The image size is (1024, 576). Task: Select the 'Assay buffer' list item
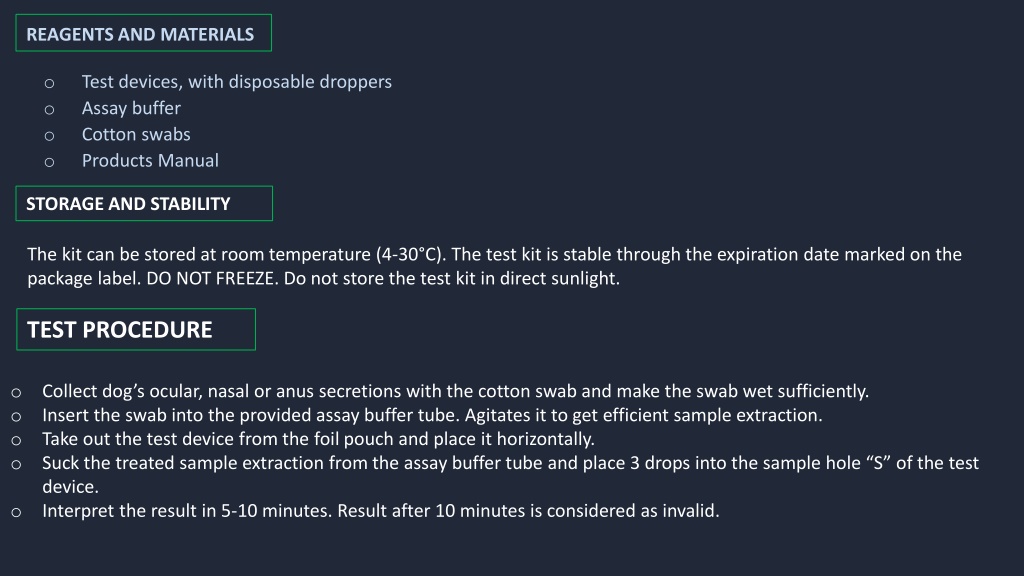pyautogui.click(x=131, y=108)
